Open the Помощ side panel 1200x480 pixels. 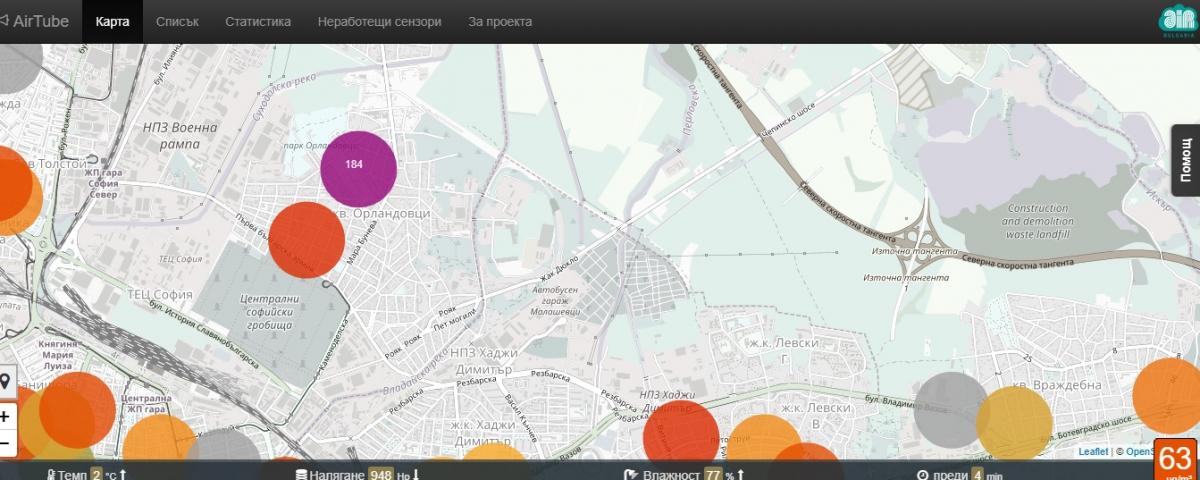(x=1186, y=160)
